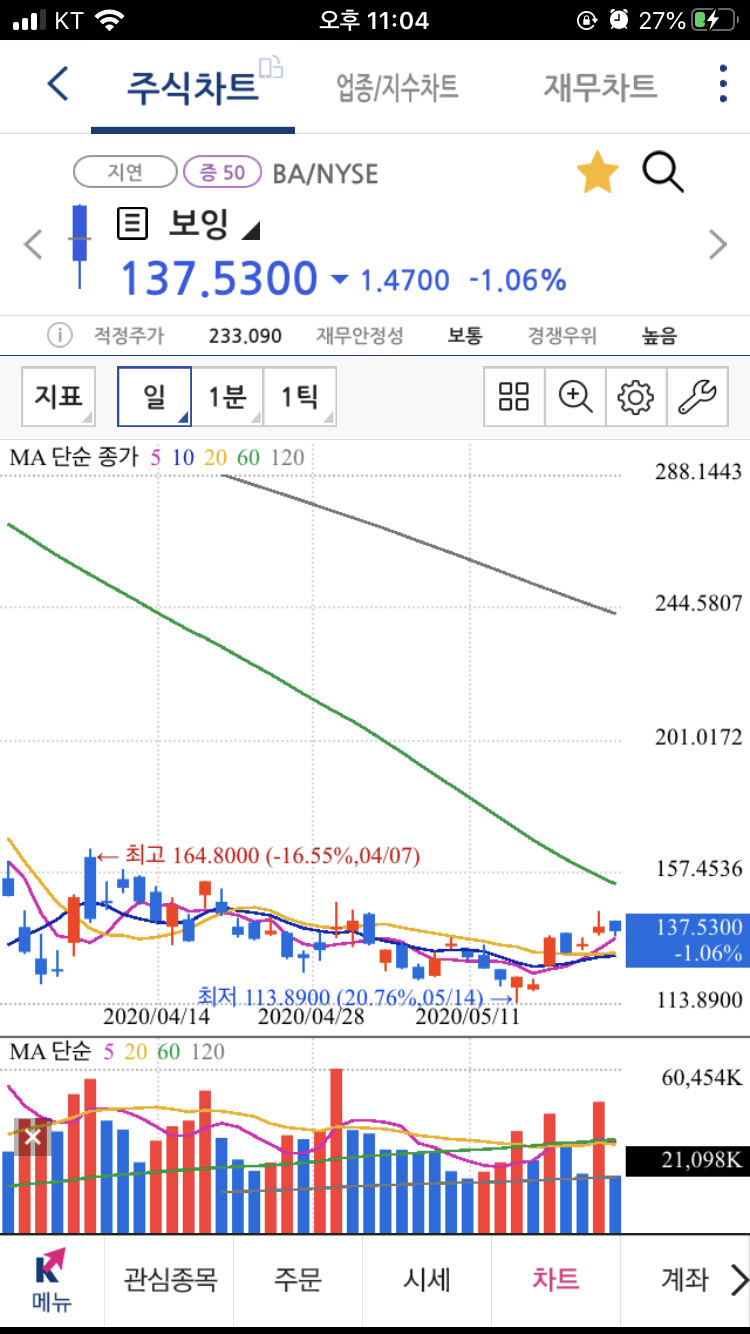The width and height of the screenshot is (750, 1334).
Task: Go back with the left arrow
Action: 58,84
